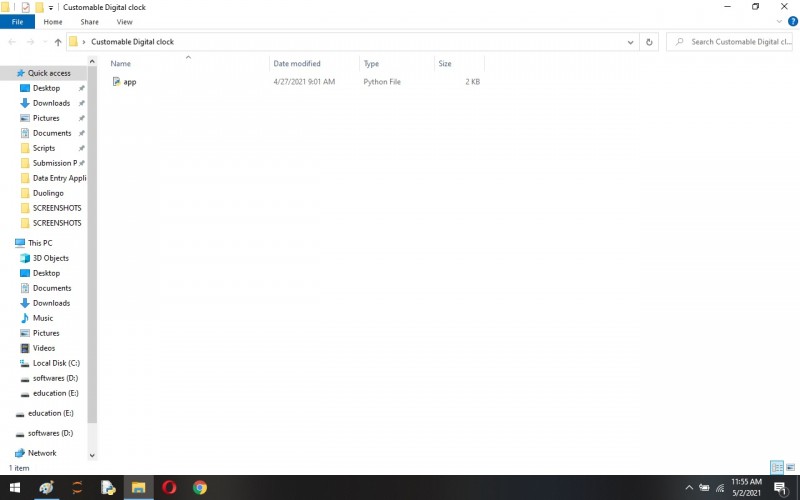Select Quick access in navigation pane
This screenshot has height=500, width=800.
(x=49, y=73)
